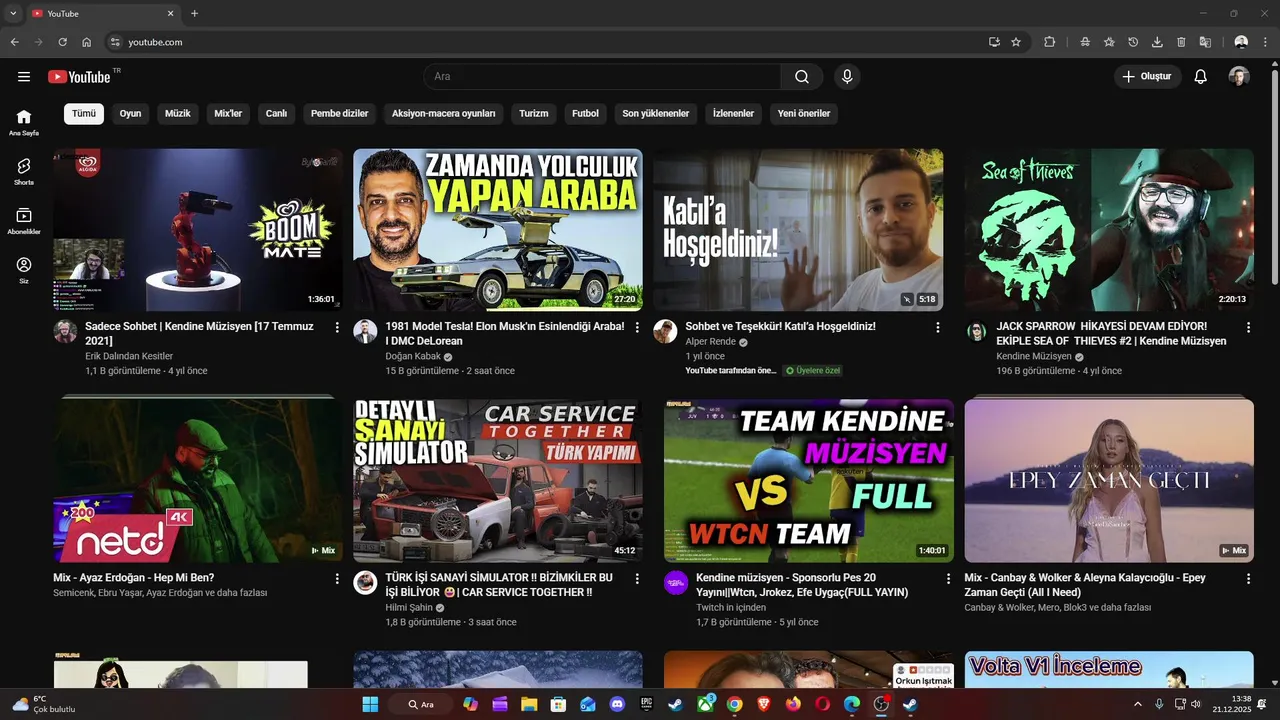Open the Siz page in sidebar

tap(24, 271)
